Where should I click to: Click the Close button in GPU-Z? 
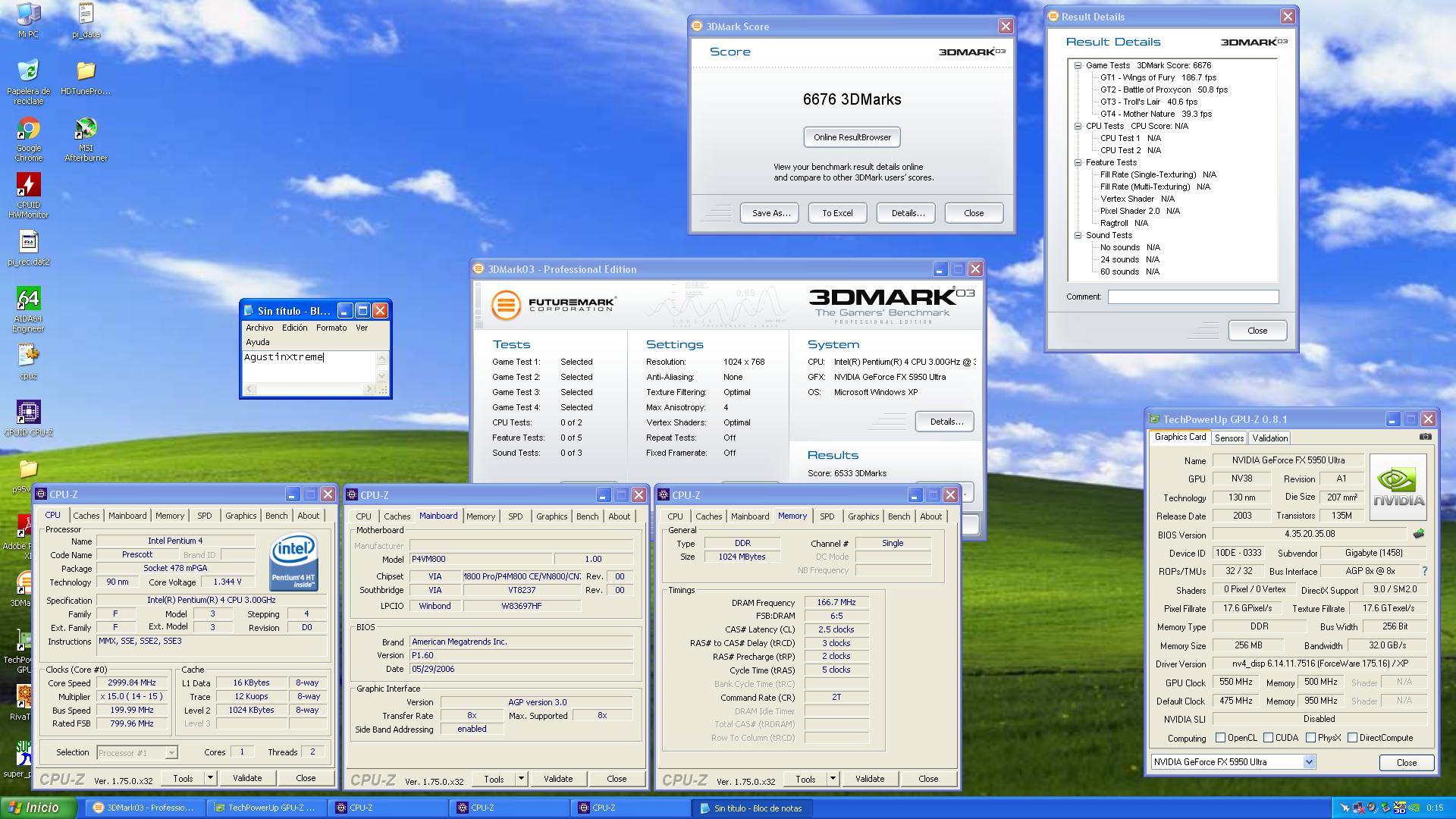(x=1406, y=762)
